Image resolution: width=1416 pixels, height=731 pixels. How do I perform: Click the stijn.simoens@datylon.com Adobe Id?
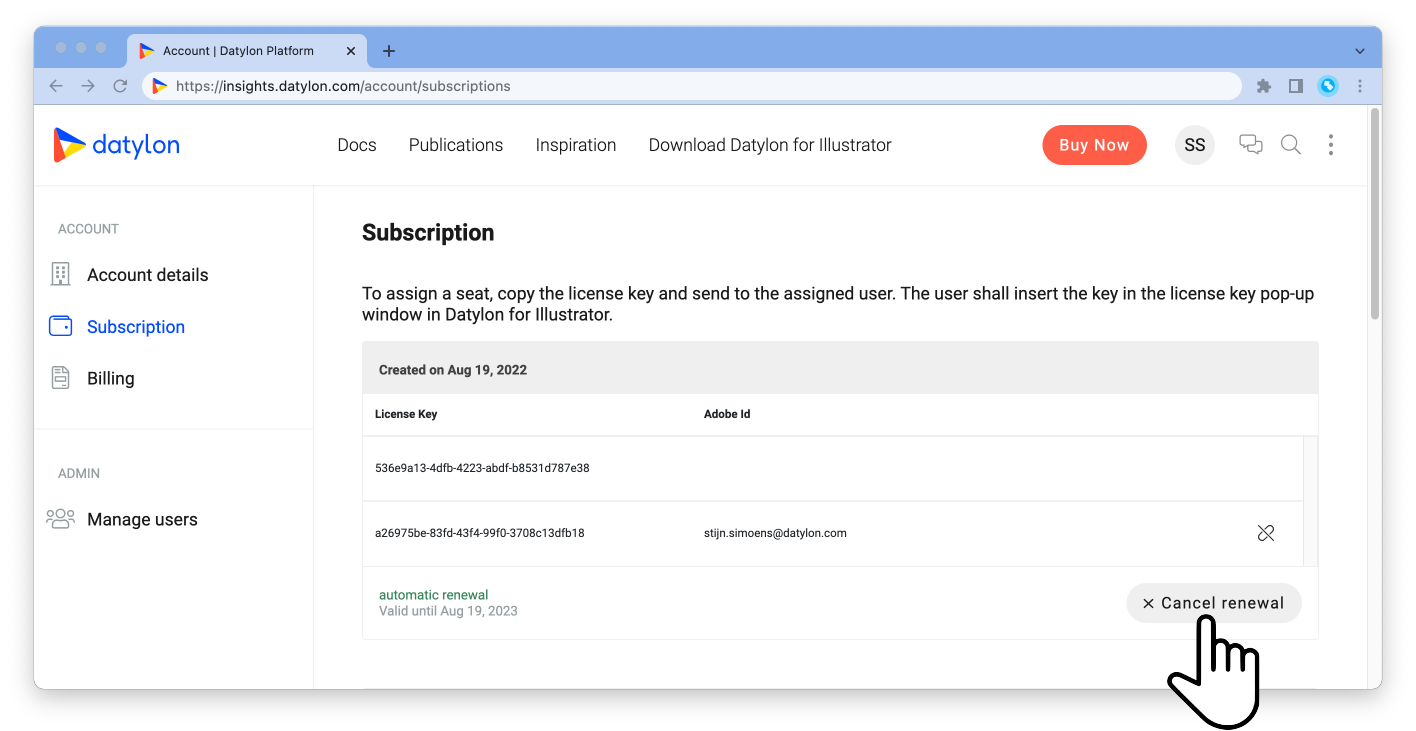point(775,533)
